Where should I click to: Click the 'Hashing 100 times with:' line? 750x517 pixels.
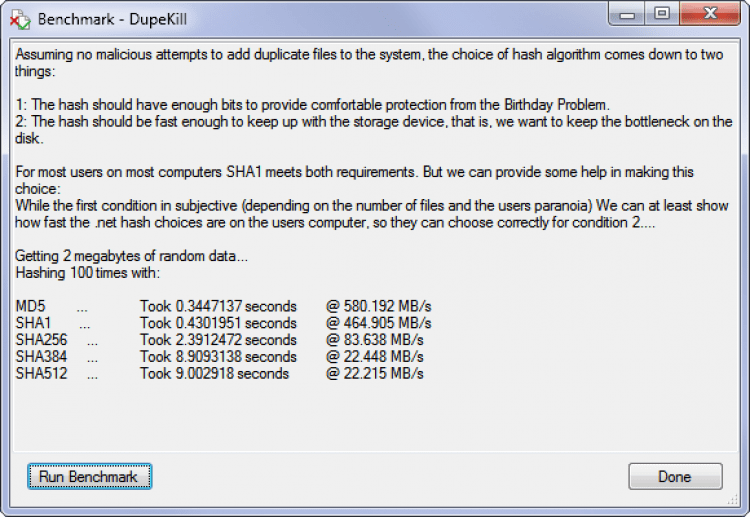pos(86,272)
